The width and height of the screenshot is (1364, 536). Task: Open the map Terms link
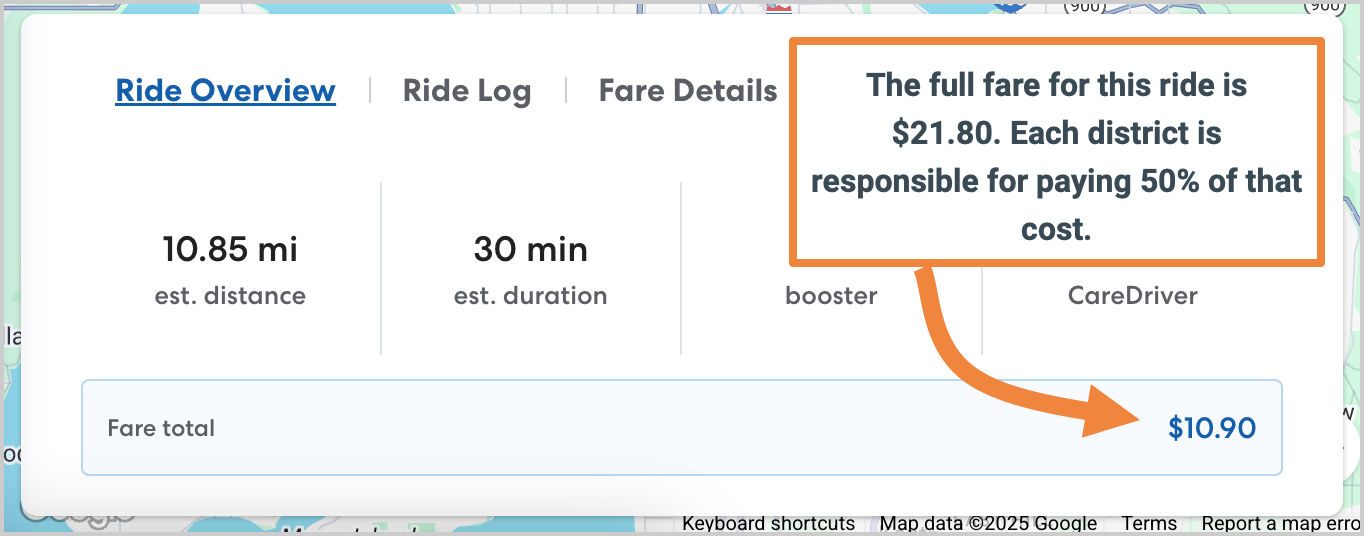click(x=1149, y=523)
